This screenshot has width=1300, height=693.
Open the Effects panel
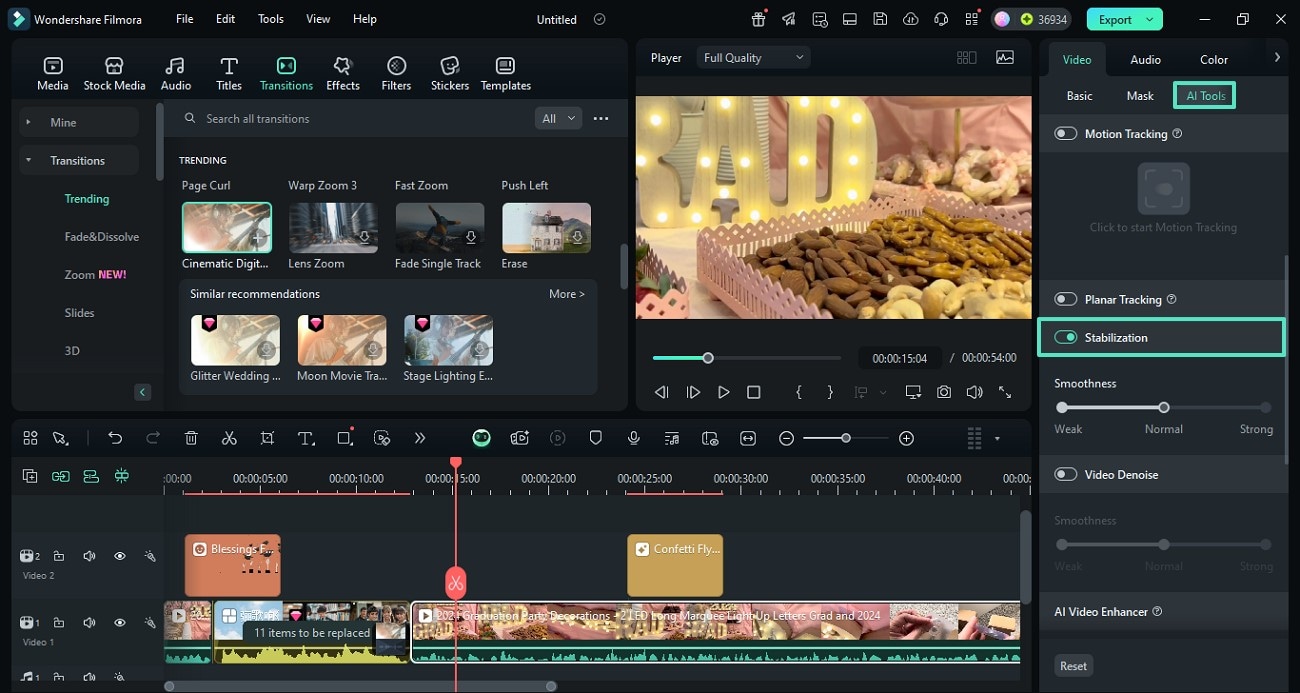[x=343, y=74]
